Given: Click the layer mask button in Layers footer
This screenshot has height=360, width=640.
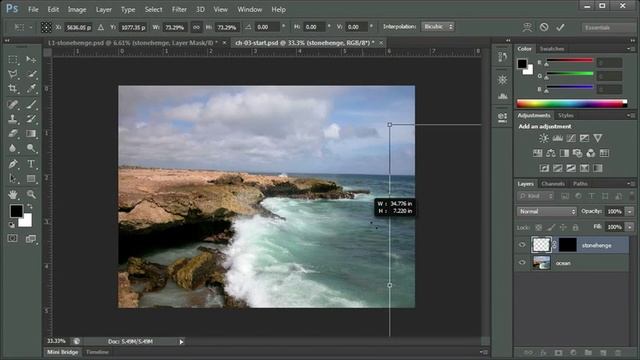Looking at the screenshot, I should coord(558,353).
